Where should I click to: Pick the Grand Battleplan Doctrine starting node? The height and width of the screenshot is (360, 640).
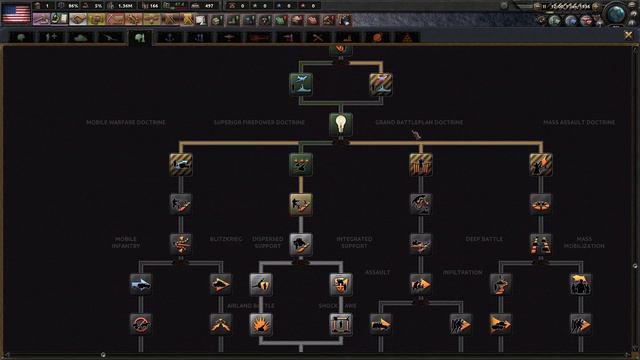point(421,164)
